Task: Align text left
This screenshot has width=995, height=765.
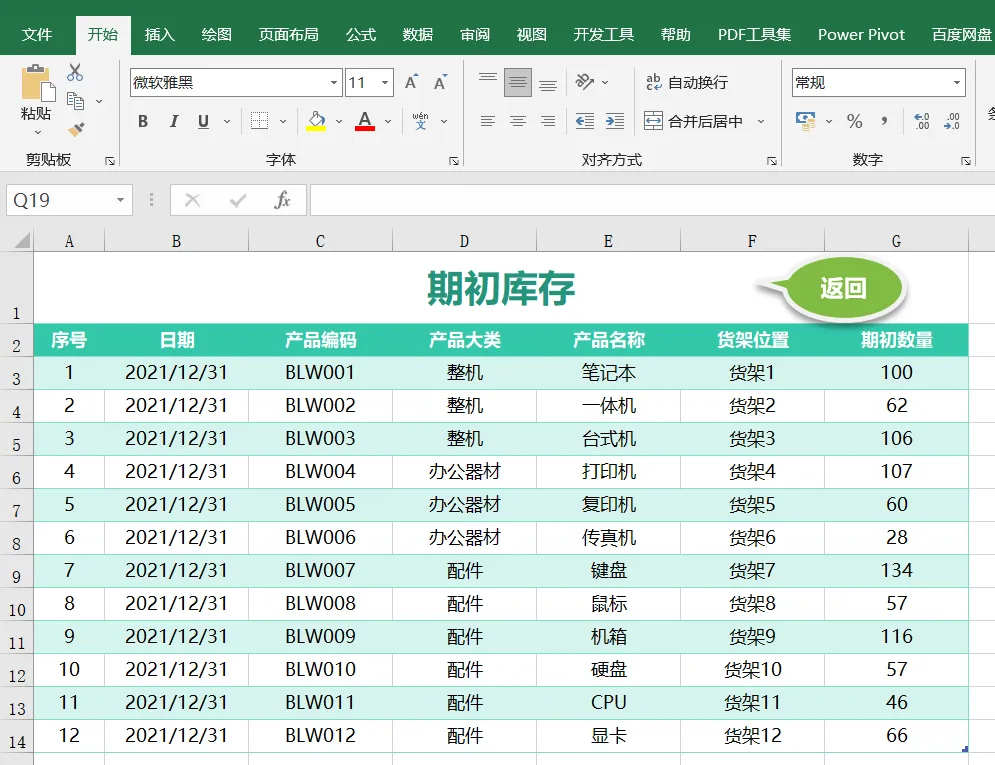Action: coord(488,121)
